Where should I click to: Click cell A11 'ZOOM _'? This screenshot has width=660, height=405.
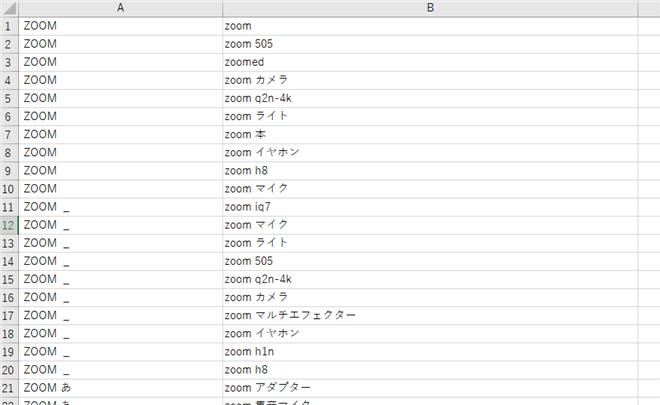point(120,207)
